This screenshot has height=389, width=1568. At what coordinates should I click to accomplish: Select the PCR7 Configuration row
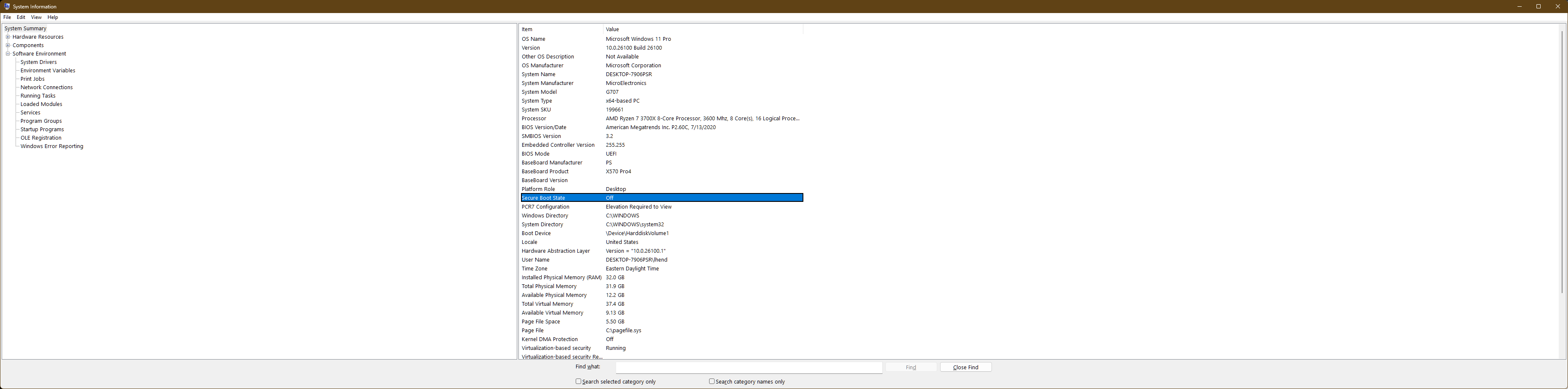pos(662,207)
